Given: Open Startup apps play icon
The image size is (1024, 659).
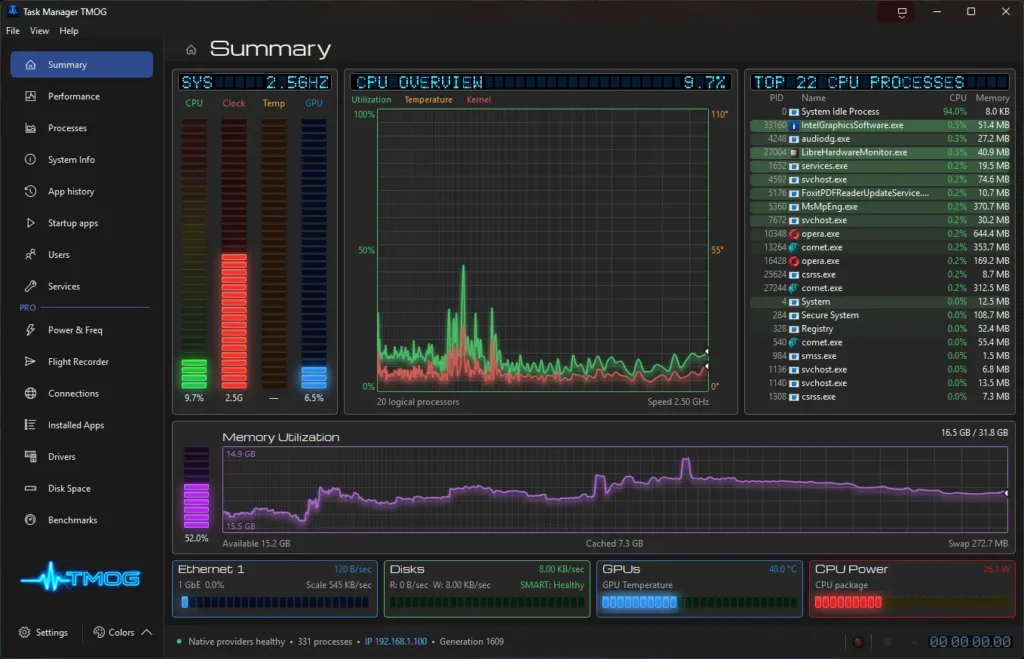Looking at the screenshot, I should [30, 223].
